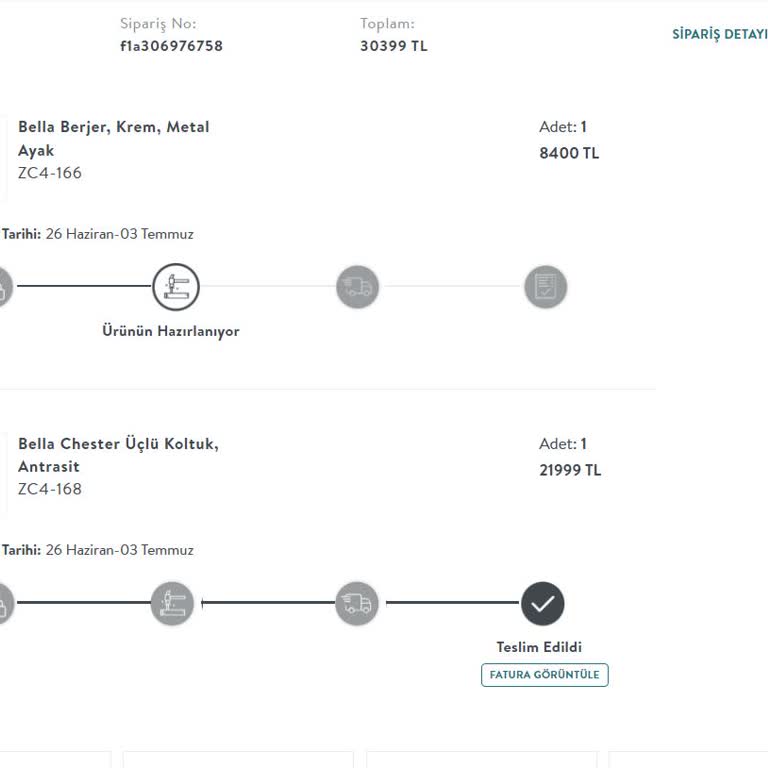Click the 21999 TL price

[570, 470]
